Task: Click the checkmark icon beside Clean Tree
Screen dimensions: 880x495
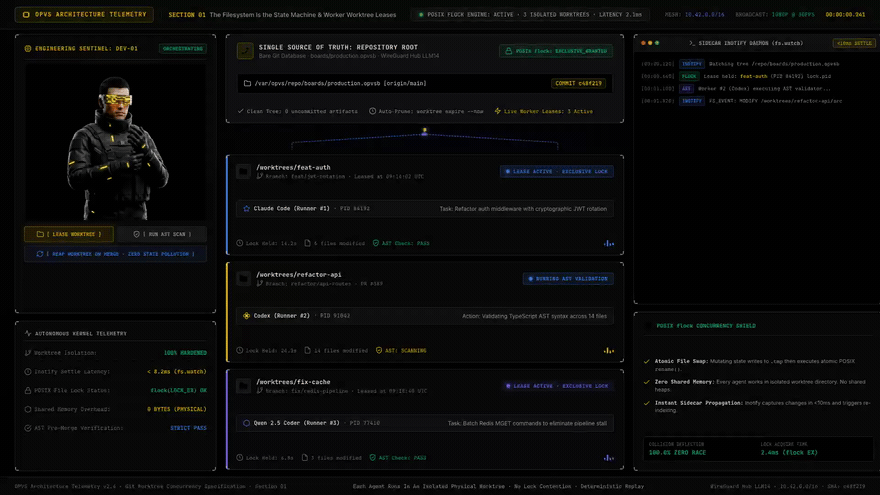Action: coord(241,111)
